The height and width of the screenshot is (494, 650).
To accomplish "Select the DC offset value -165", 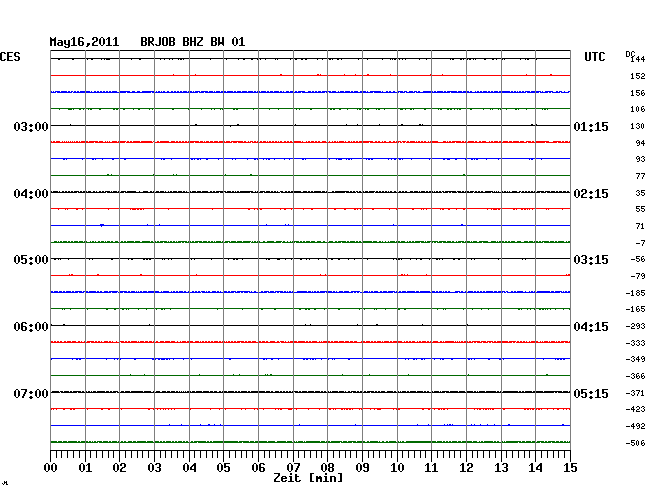I will (x=635, y=309).
